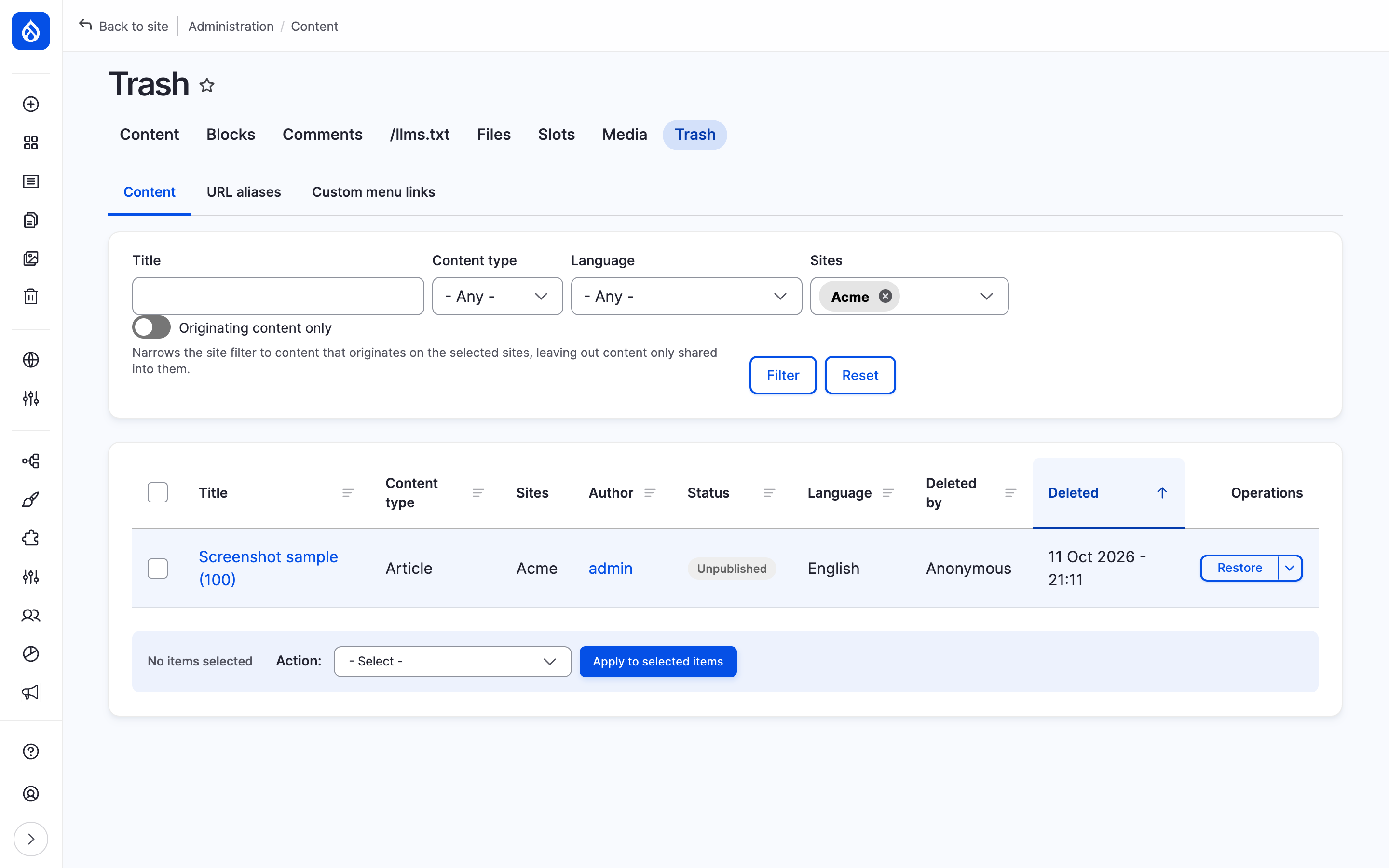Viewport: 1389px width, 868px height.
Task: Expand the Sites filter dropdown arrow
Action: point(986,296)
